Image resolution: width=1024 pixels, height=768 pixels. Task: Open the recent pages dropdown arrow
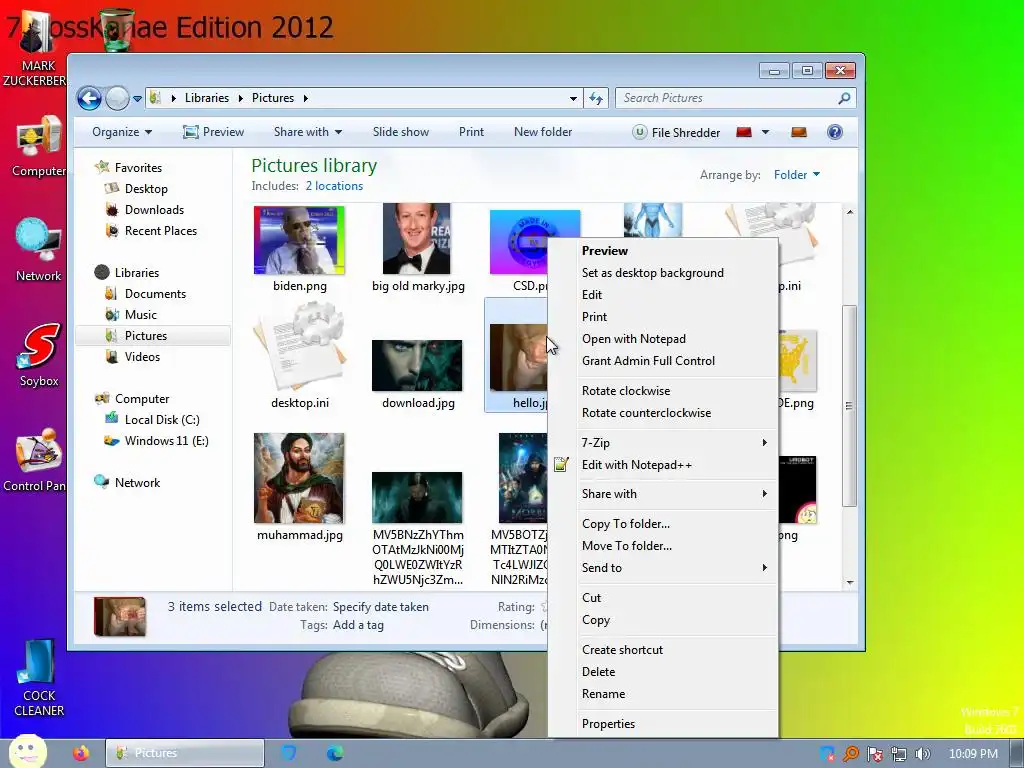tap(137, 99)
